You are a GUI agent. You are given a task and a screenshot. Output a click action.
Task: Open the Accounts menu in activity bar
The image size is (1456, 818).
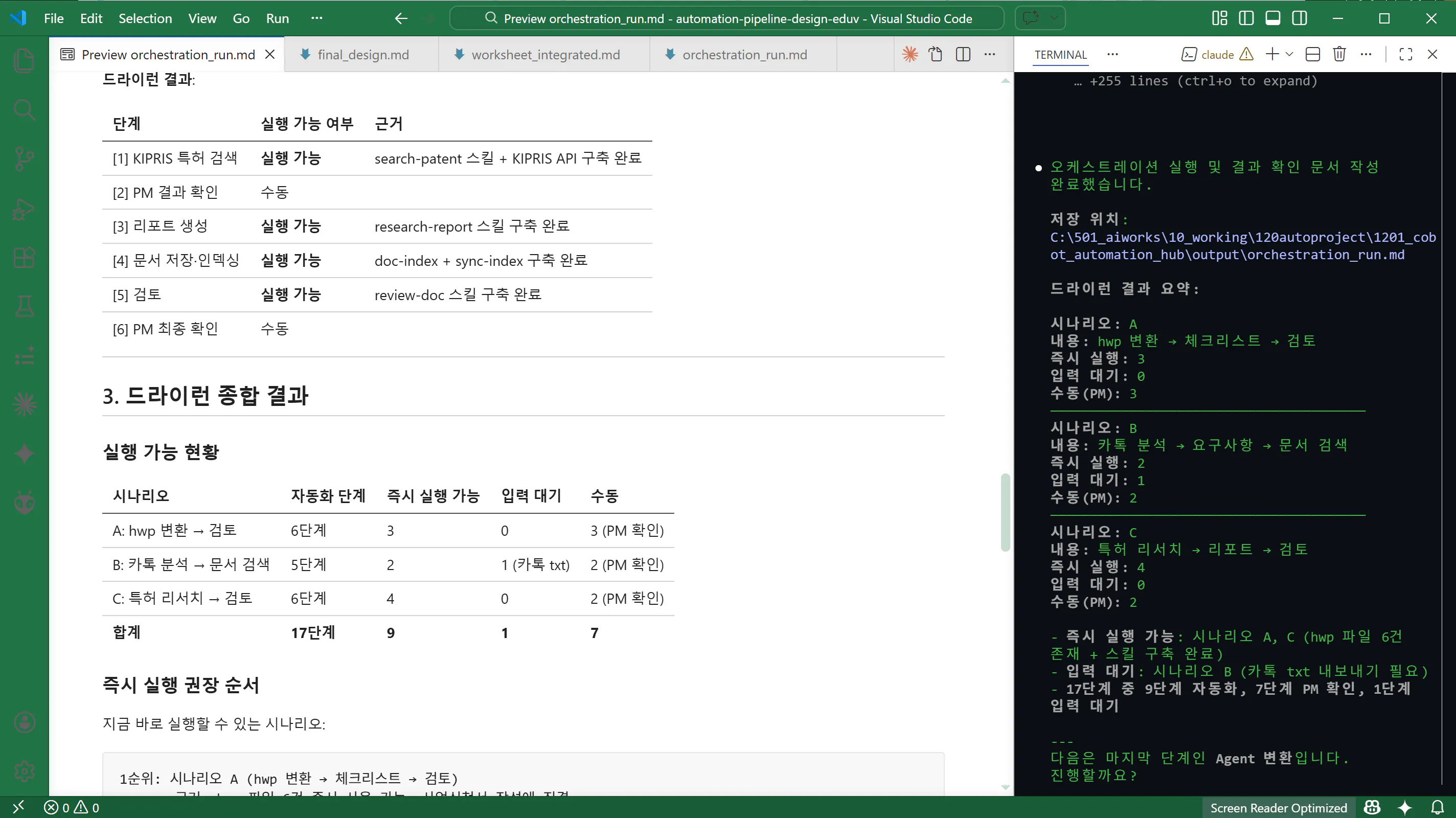click(25, 722)
